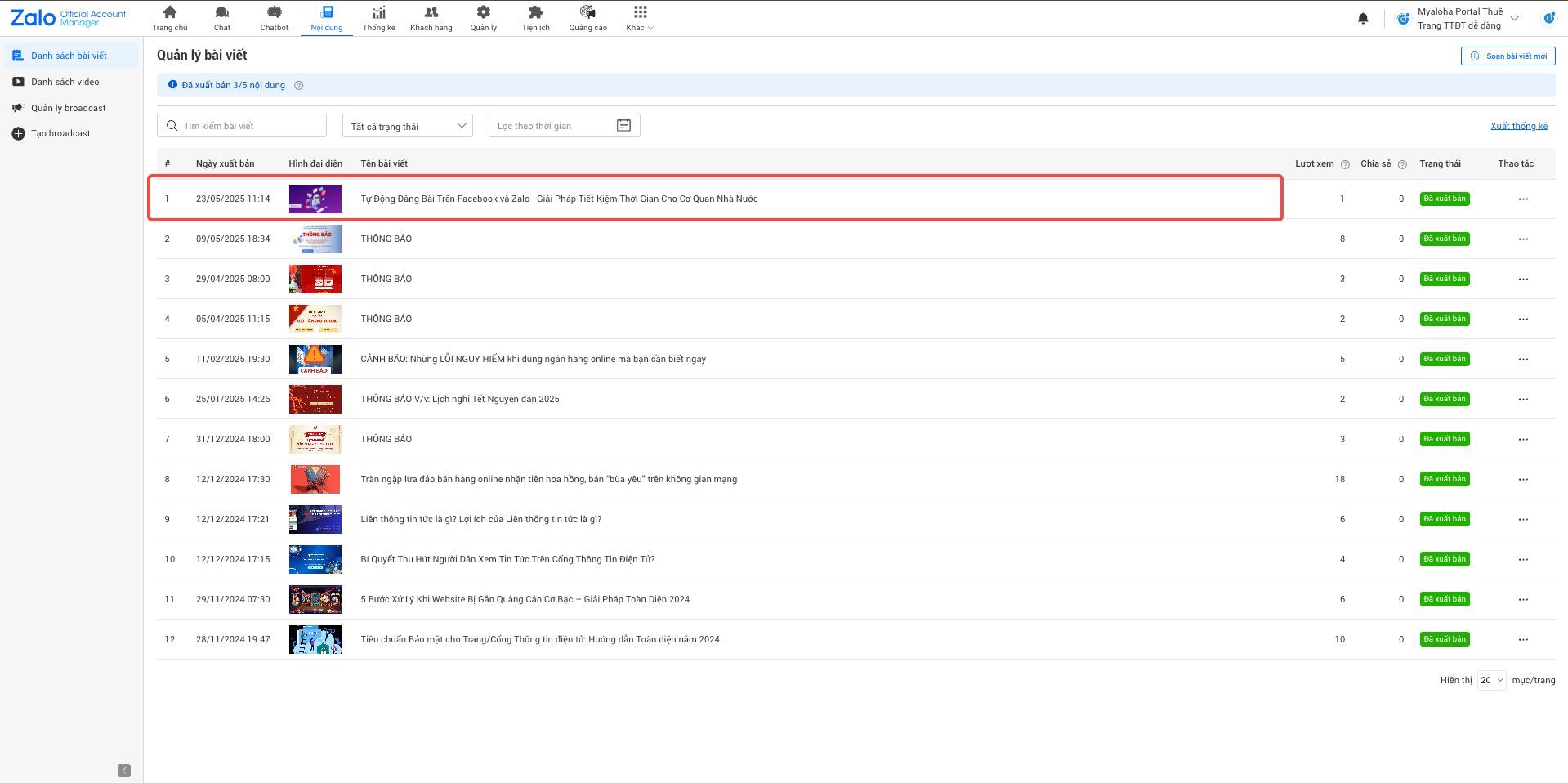
Task: Click help icon beside Lượt xem header
Action: (1345, 164)
